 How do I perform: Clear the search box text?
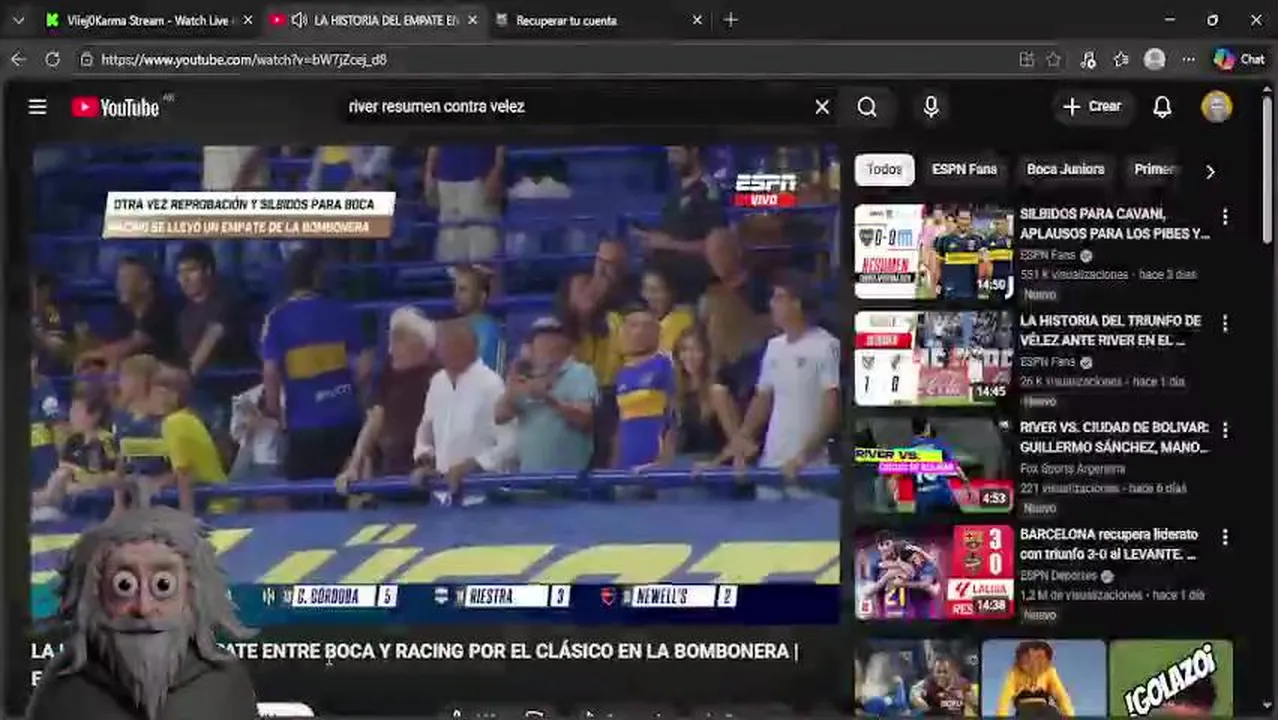point(822,106)
